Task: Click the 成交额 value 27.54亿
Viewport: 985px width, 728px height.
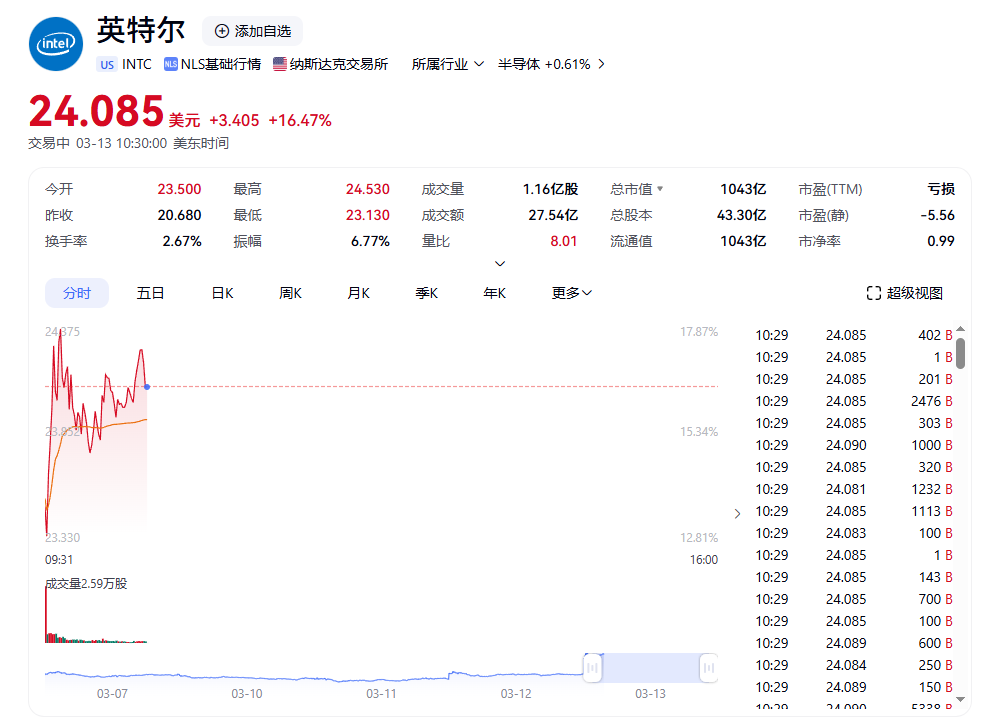Action: tap(553, 215)
